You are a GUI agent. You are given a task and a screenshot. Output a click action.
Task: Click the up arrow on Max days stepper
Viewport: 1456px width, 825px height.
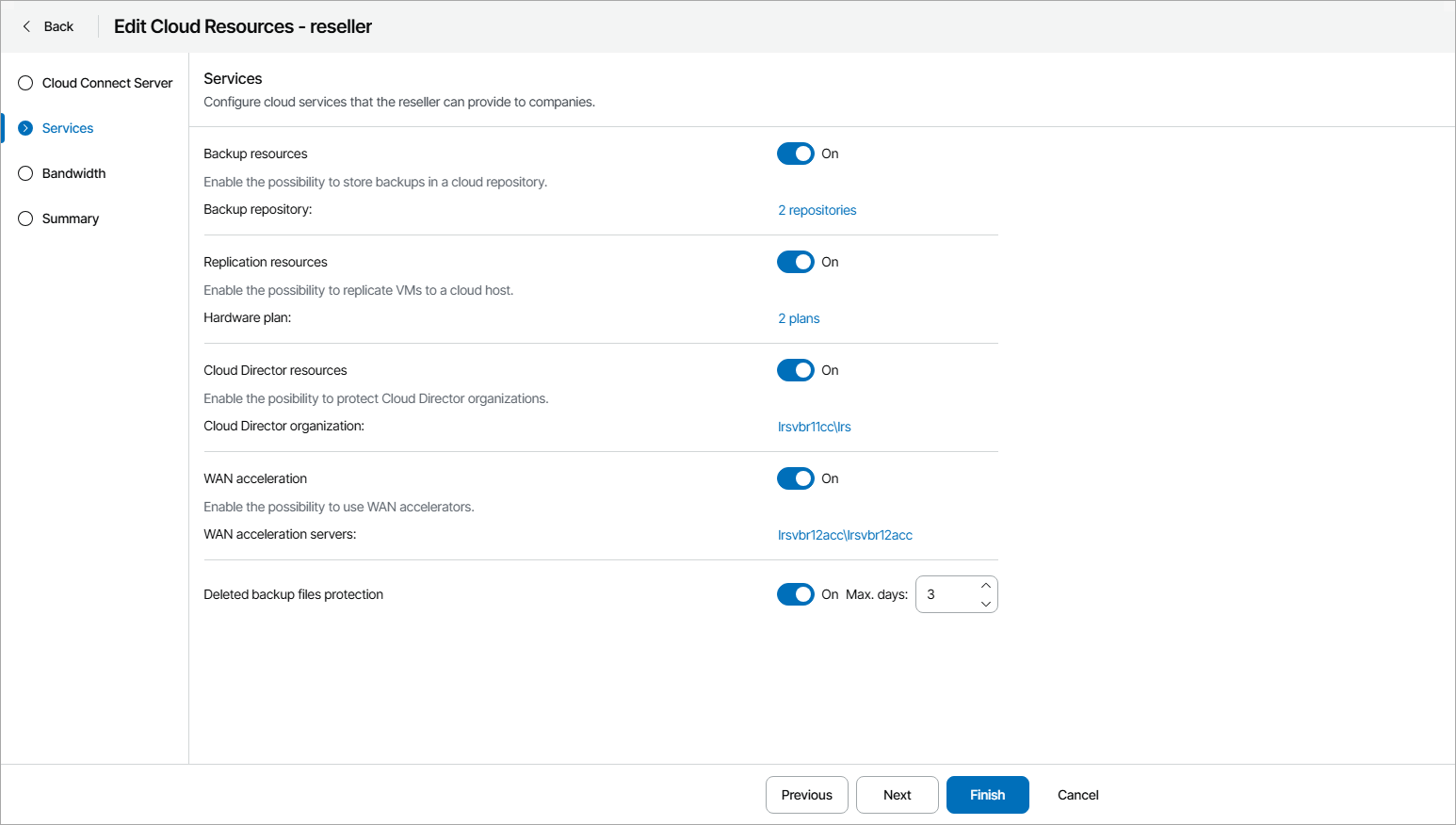985,584
